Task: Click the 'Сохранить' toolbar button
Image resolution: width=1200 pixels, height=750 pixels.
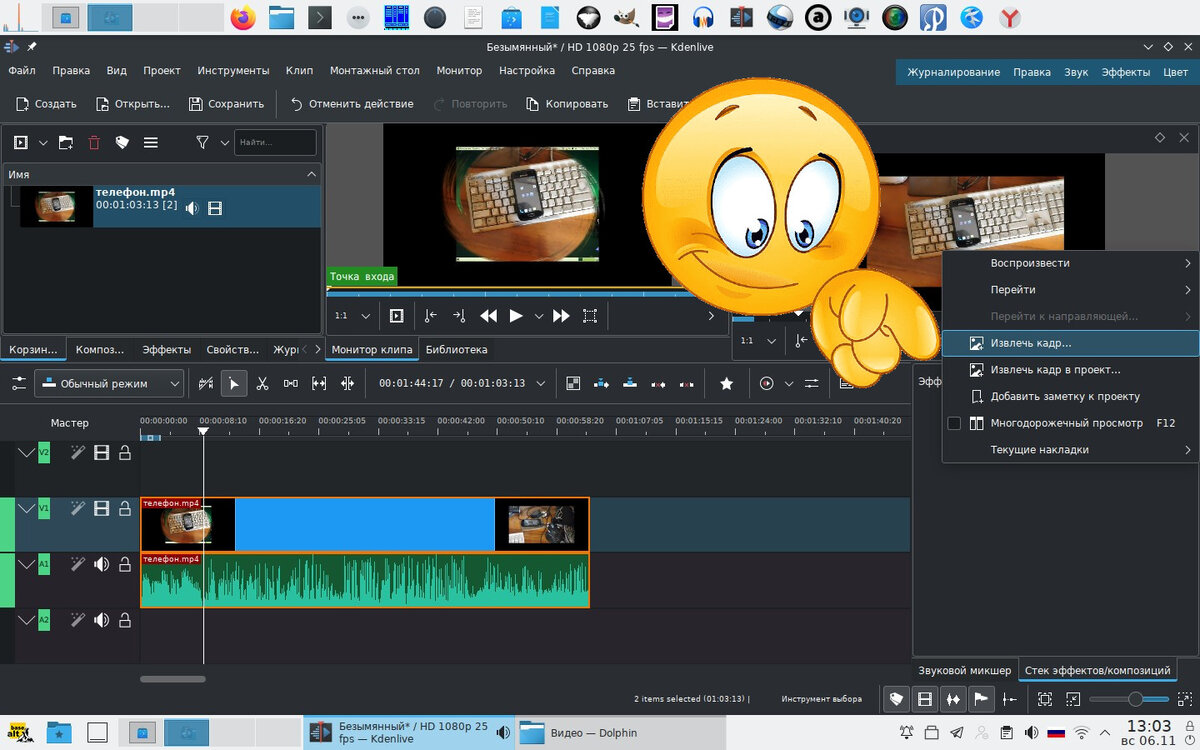Action: point(227,104)
